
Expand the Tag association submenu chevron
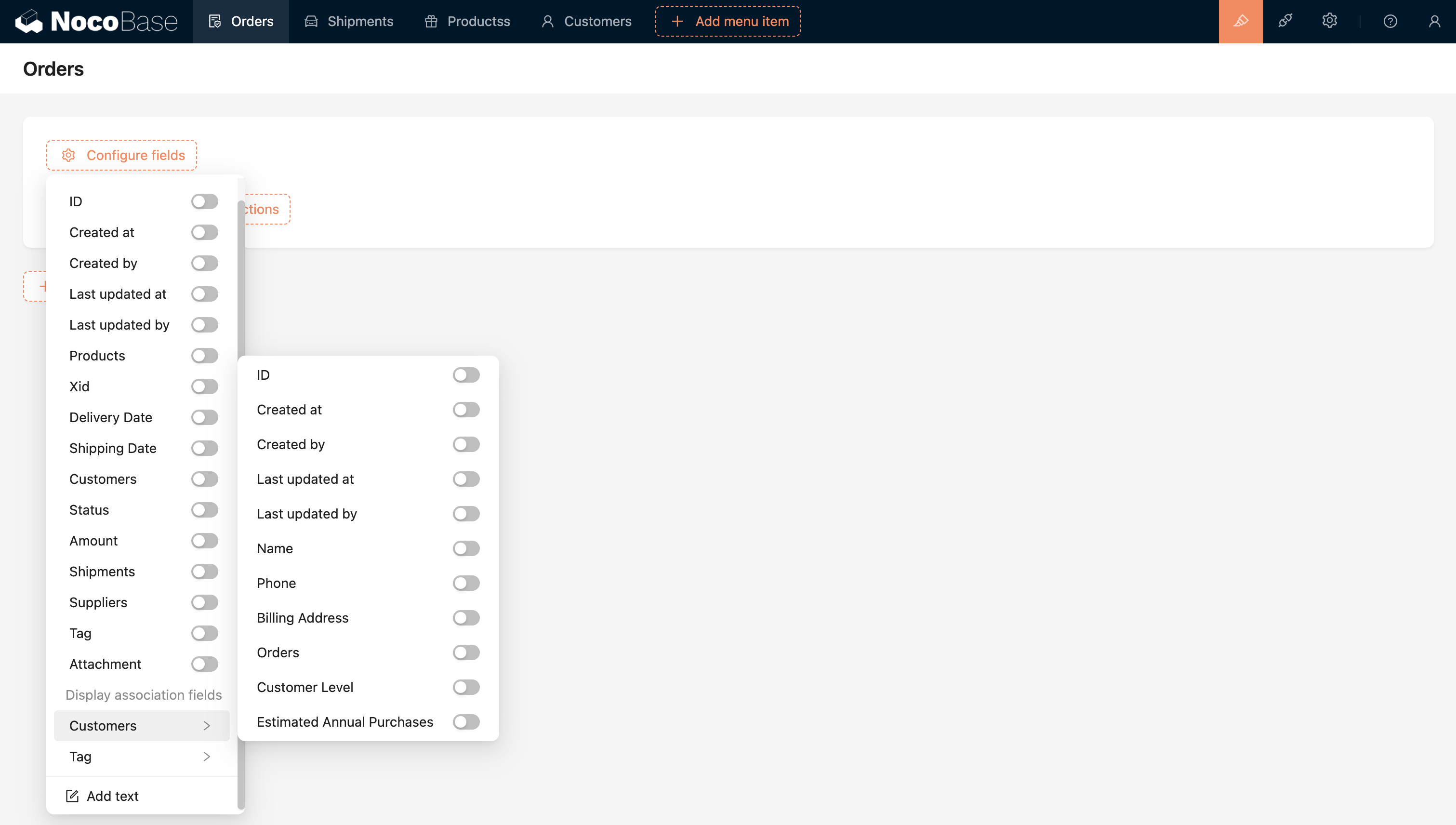pos(207,757)
